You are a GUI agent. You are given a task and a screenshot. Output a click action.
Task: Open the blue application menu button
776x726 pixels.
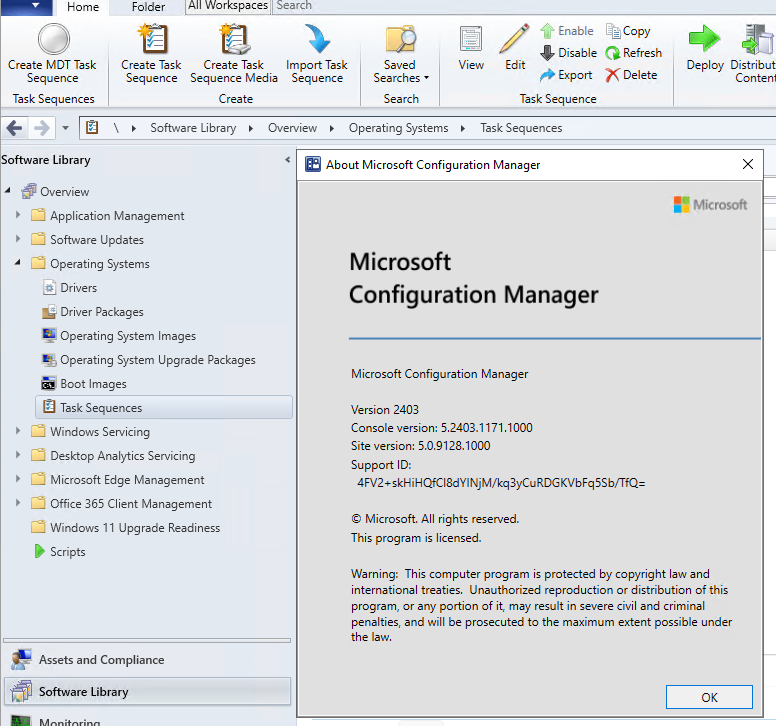(x=27, y=7)
